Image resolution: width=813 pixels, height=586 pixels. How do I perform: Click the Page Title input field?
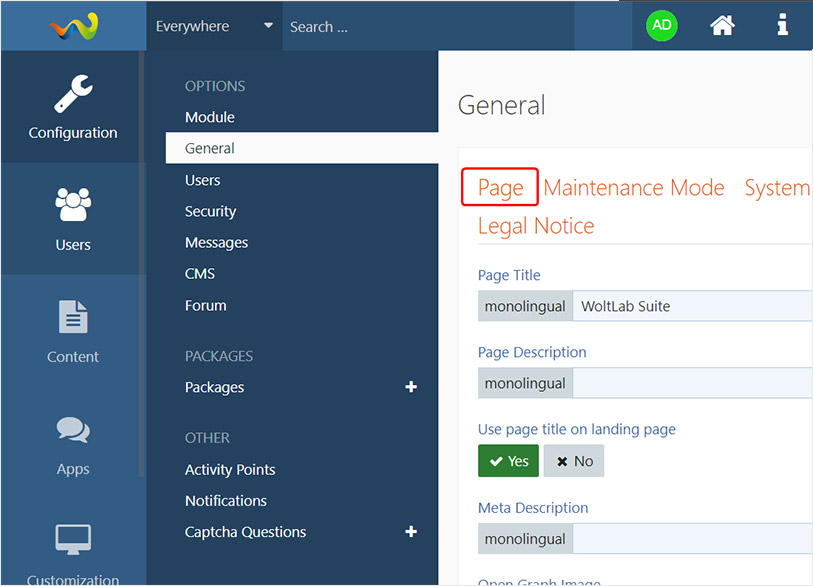point(690,306)
